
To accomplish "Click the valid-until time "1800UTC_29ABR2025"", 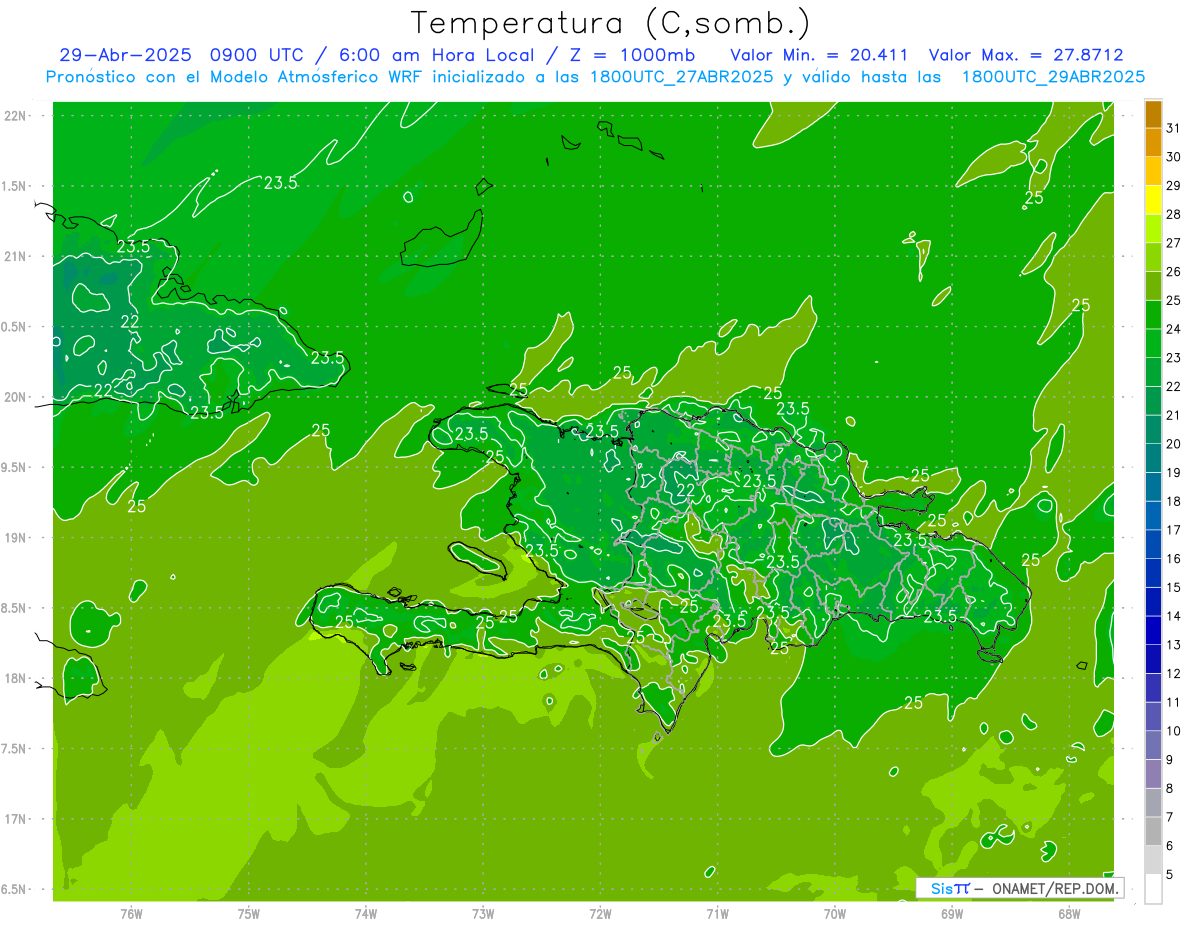I will (x=1053, y=77).
